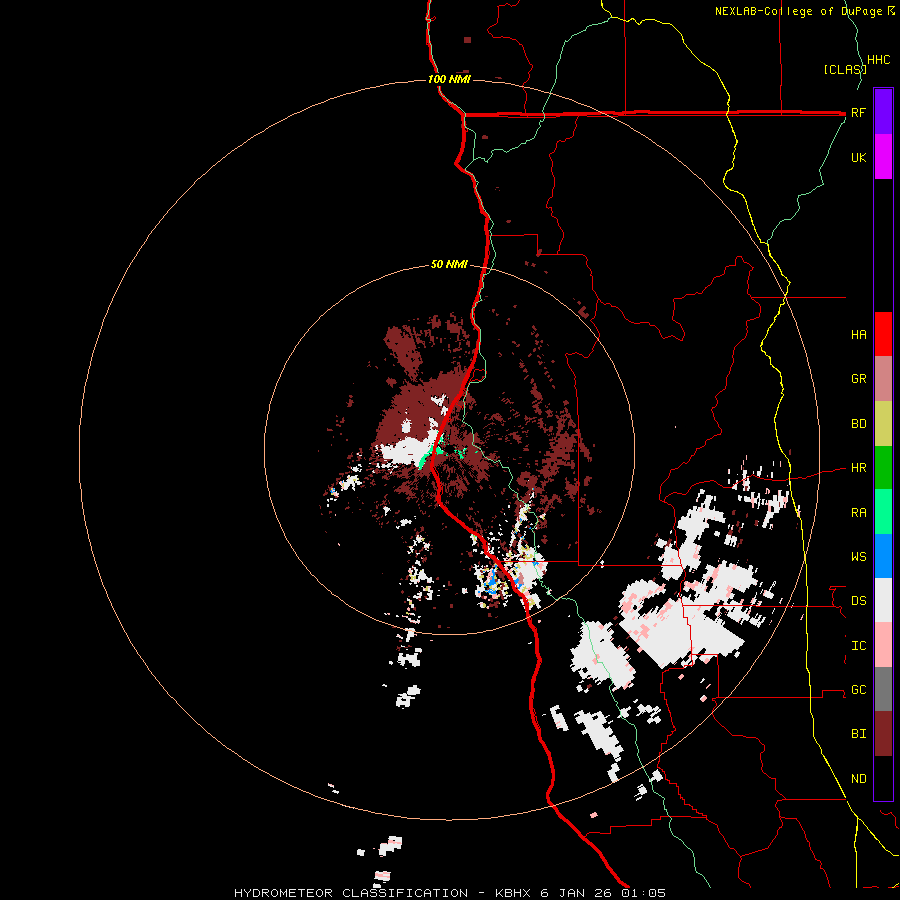Pick the dusty-pink GR legend swatch
The width and height of the screenshot is (900, 900).
pyautogui.click(x=883, y=379)
